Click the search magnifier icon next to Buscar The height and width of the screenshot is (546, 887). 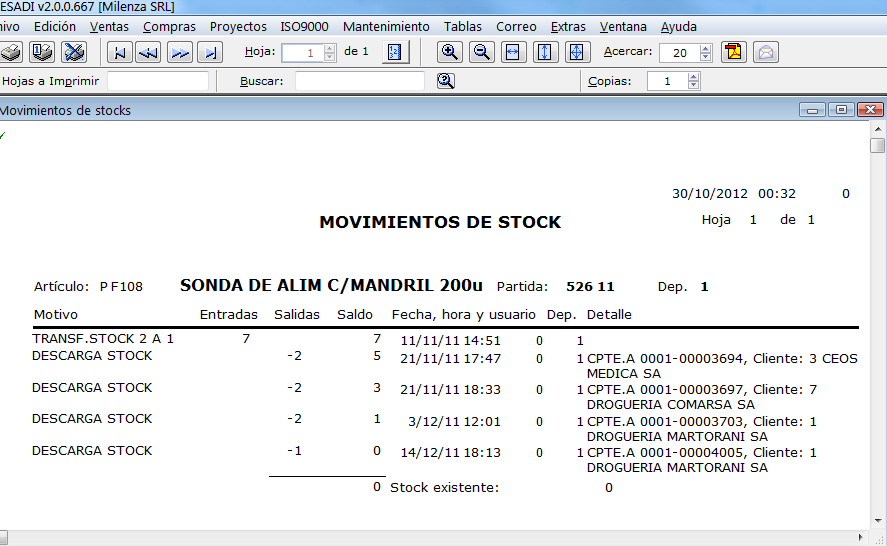[446, 81]
